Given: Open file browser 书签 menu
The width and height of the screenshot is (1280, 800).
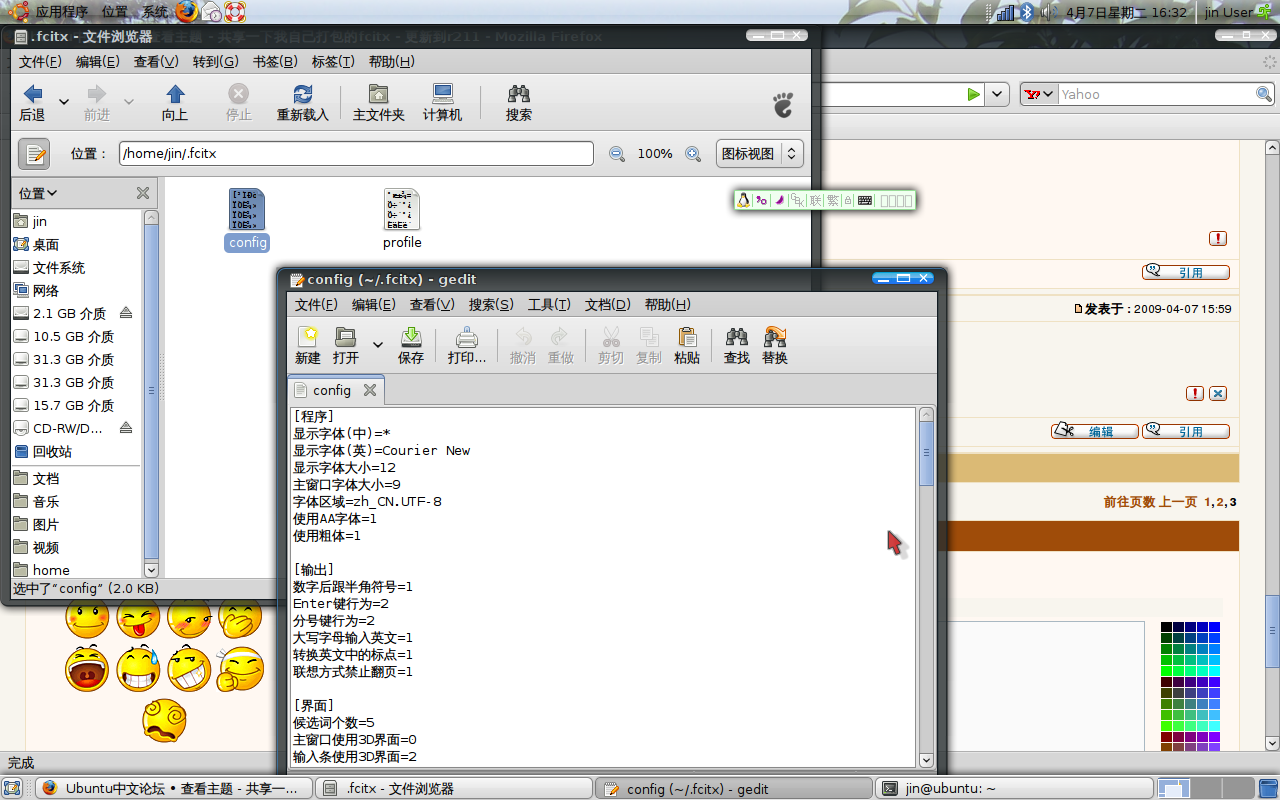Looking at the screenshot, I should [x=275, y=61].
